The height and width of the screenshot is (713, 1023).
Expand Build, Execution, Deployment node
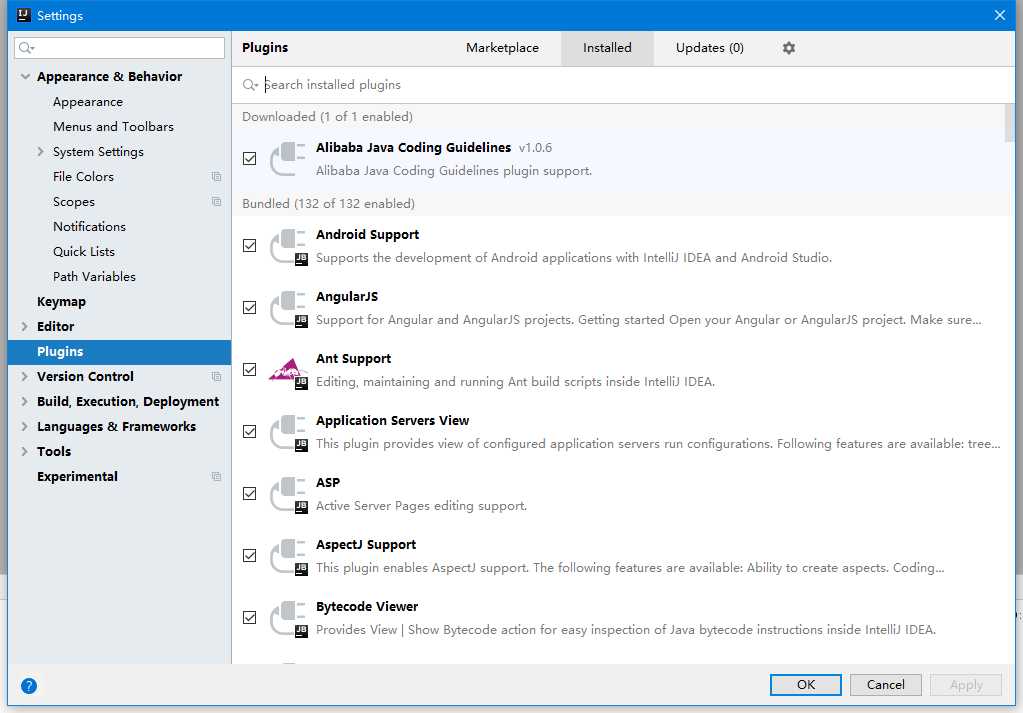coord(25,402)
